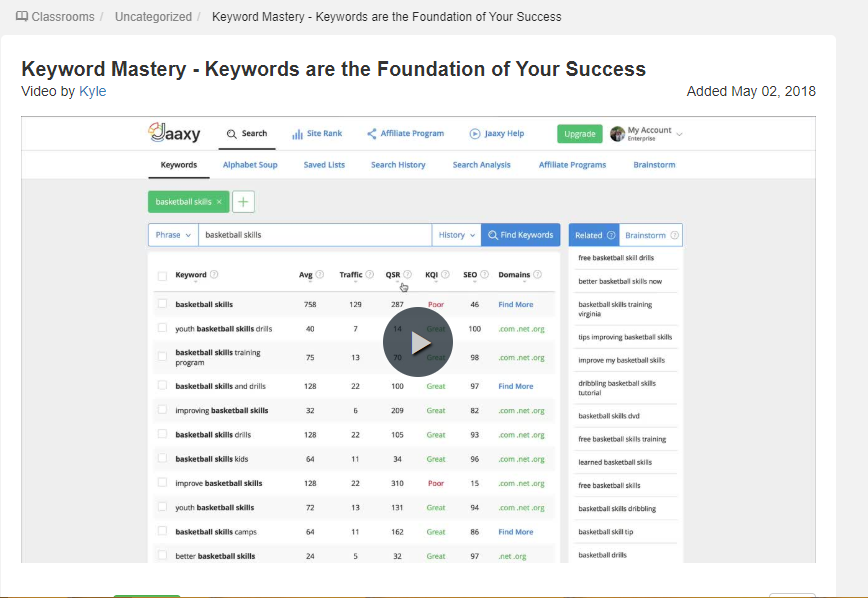Screen dimensions: 868x598
Task: Toggle the select-all keywords checkbox
Action: click(162, 276)
